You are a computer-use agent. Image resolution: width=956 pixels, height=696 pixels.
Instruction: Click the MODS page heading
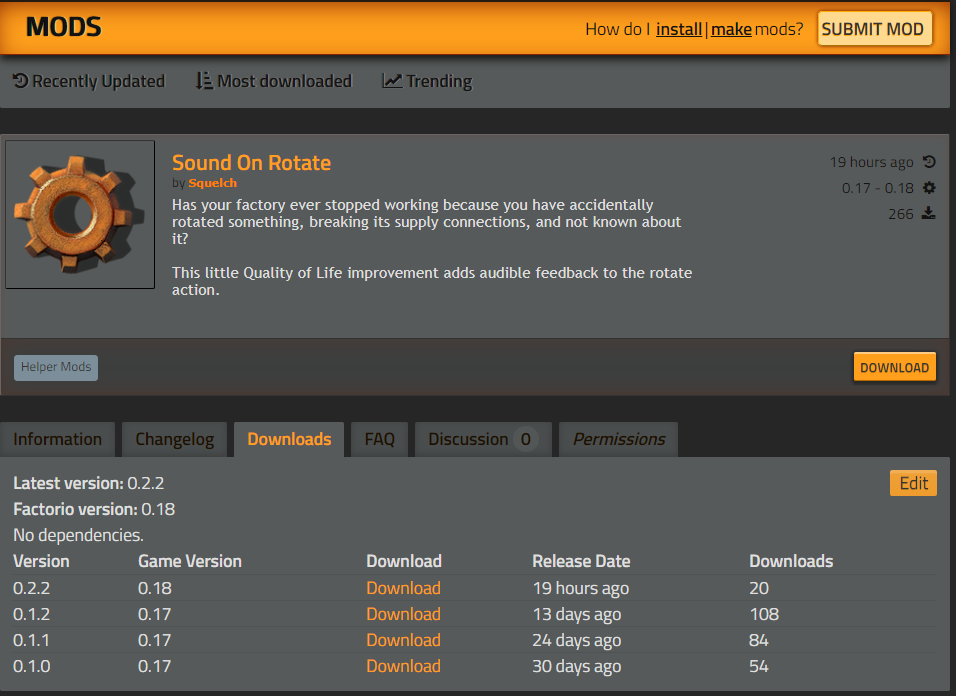[x=63, y=27]
